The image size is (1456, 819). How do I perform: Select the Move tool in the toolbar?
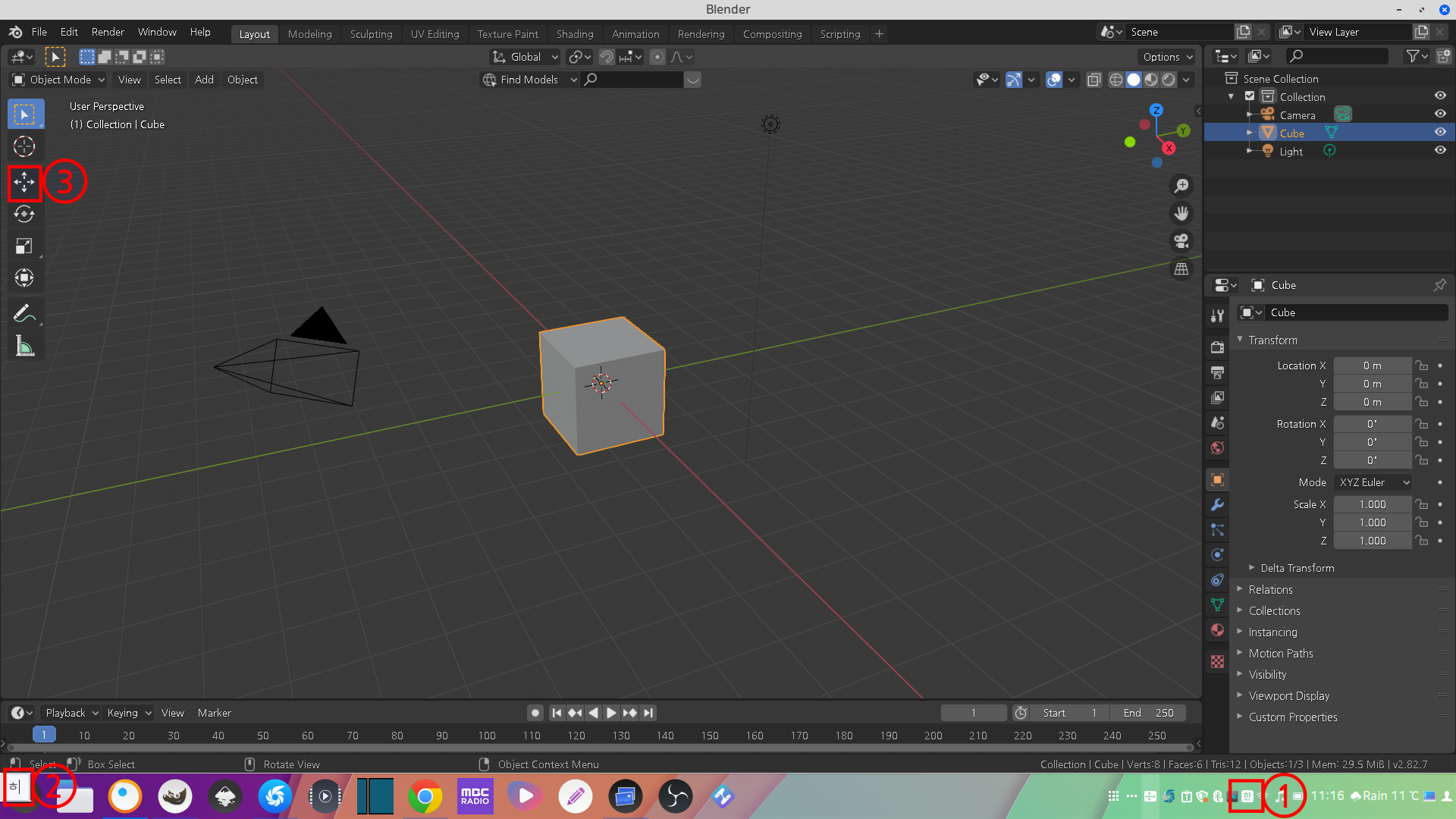24,182
